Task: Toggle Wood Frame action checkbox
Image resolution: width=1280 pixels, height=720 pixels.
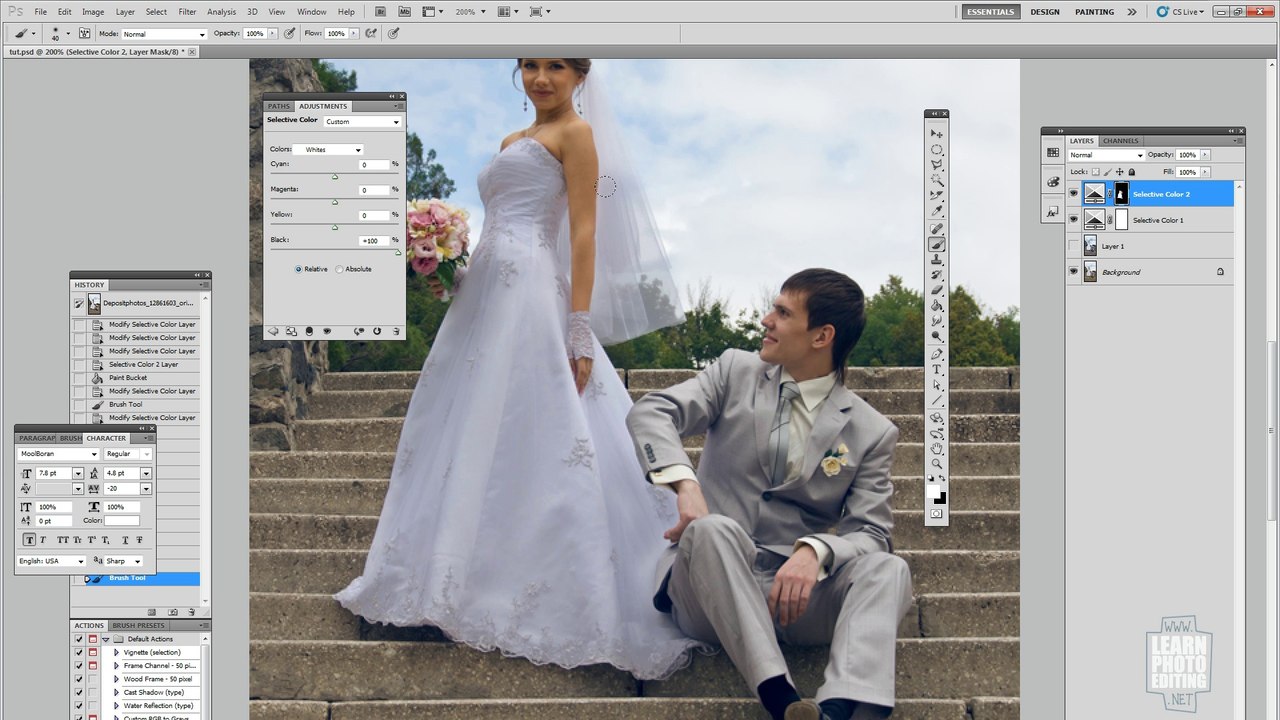Action: click(79, 679)
